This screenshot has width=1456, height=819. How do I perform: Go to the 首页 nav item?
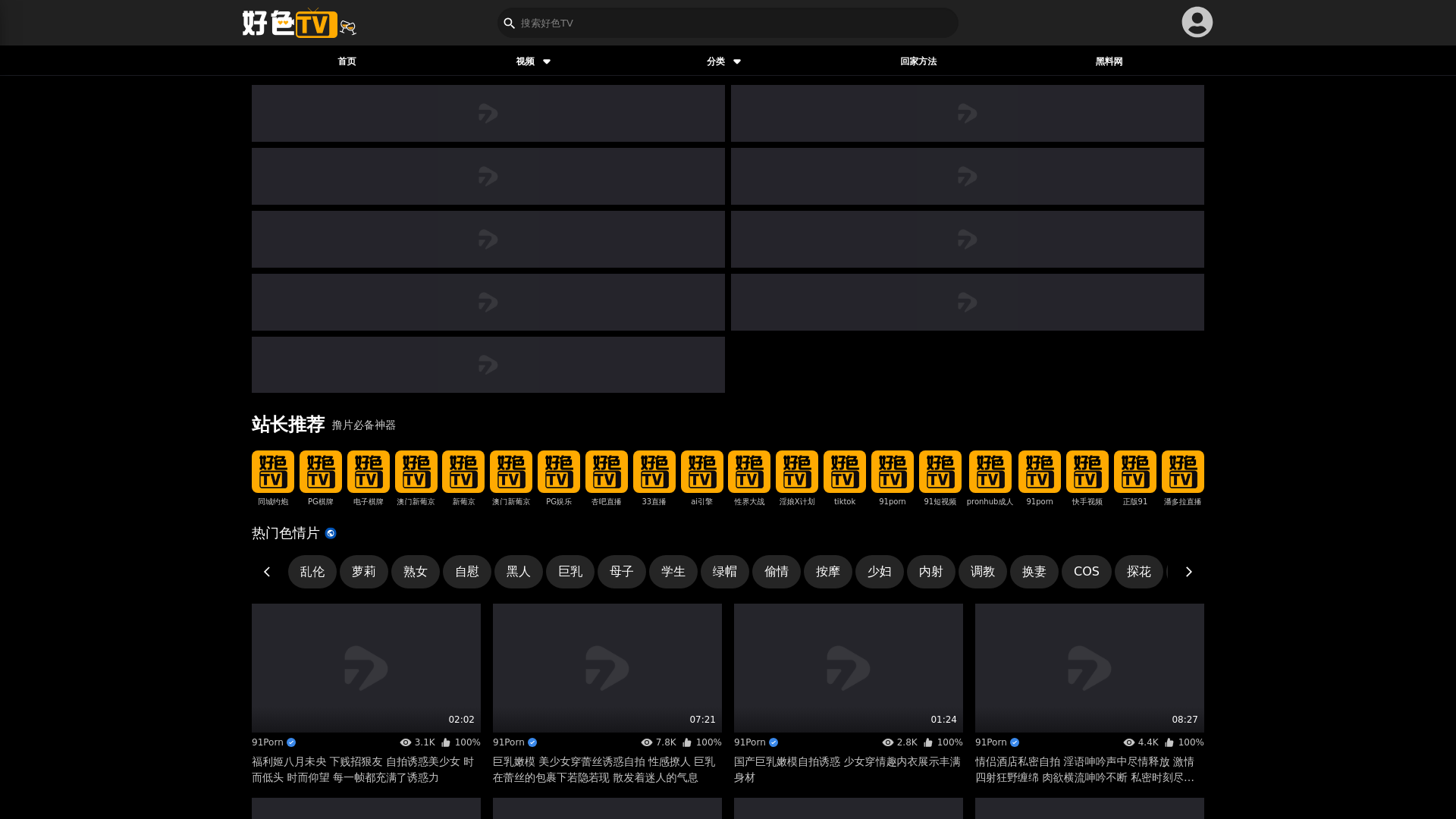(x=347, y=61)
